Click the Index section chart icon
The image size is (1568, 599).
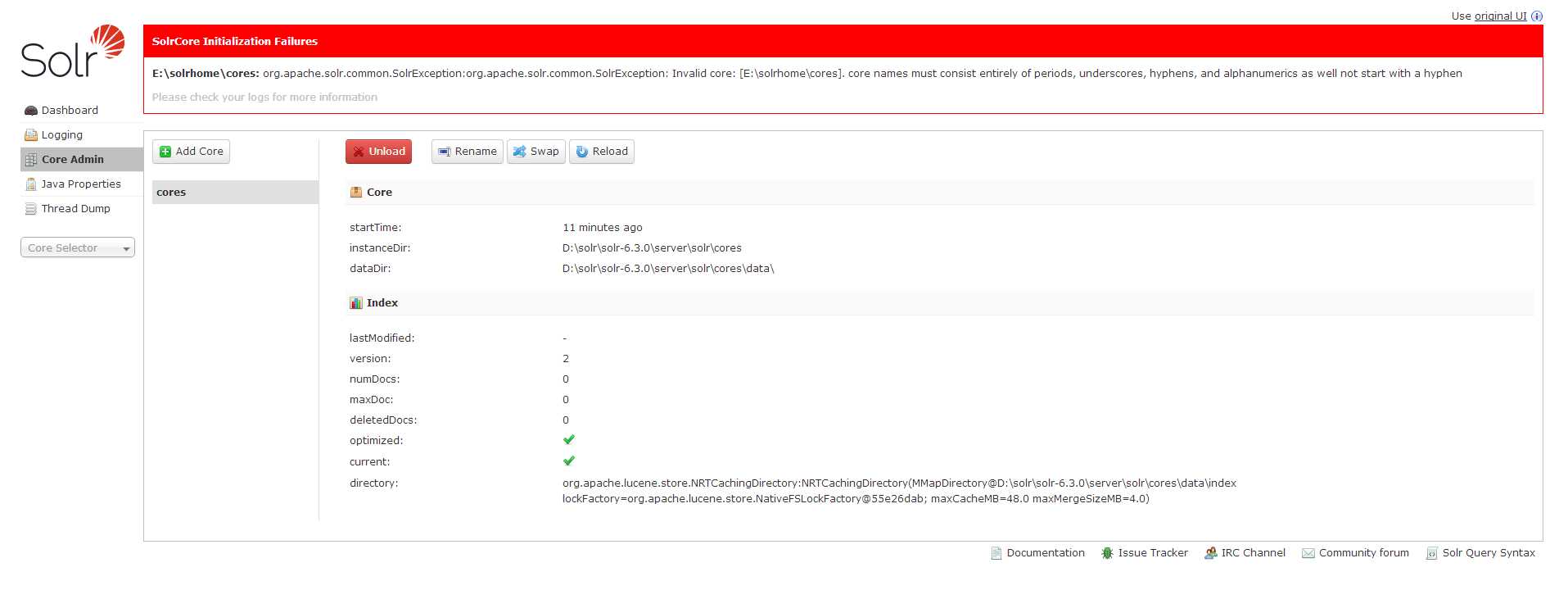pyautogui.click(x=356, y=303)
